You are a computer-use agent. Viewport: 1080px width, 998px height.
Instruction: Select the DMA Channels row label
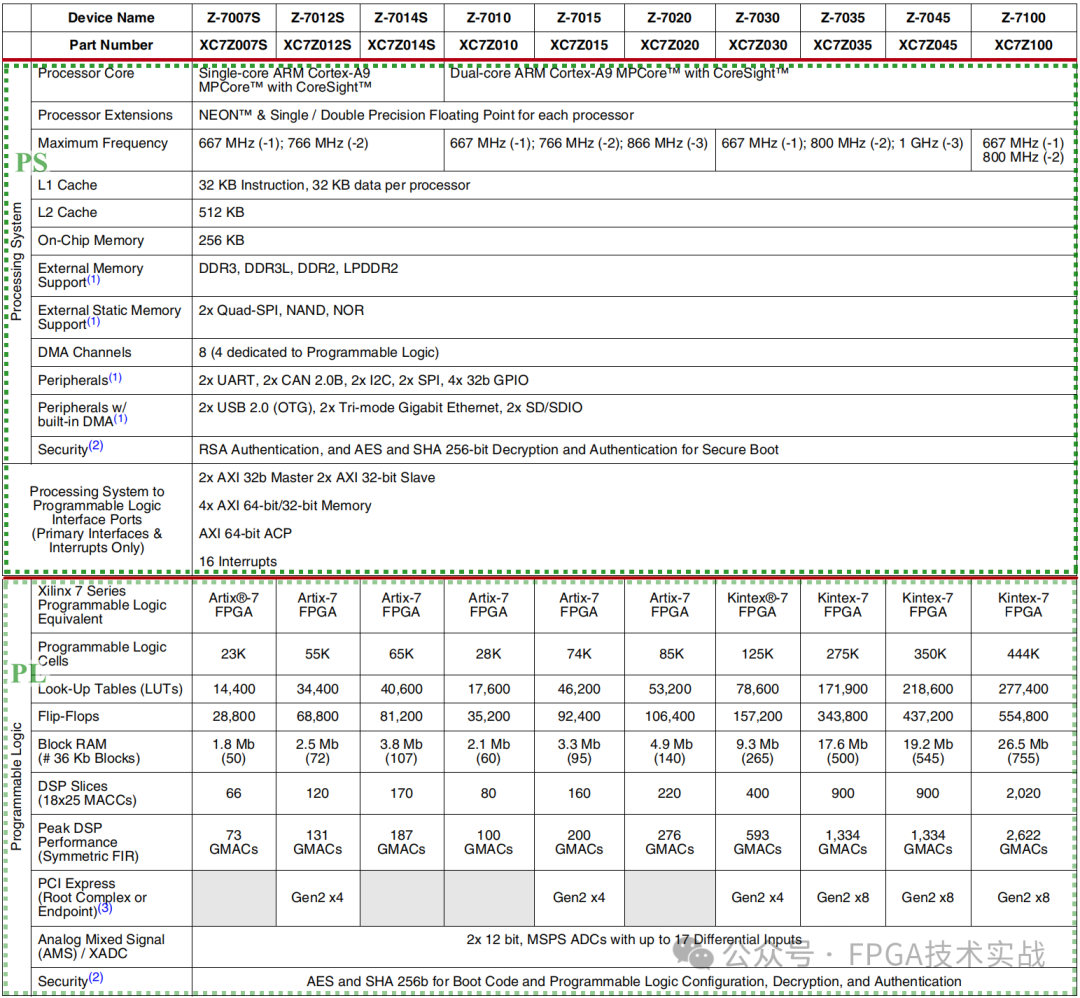pos(85,353)
